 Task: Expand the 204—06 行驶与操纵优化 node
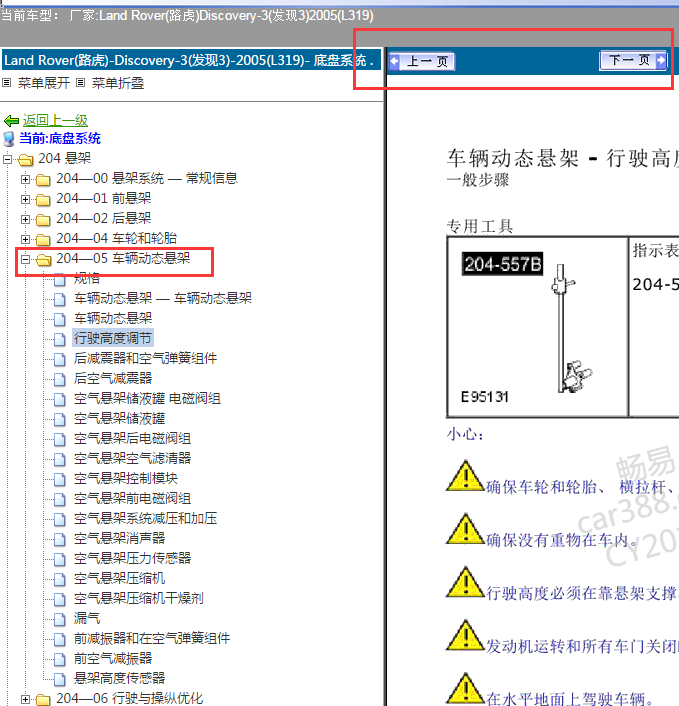tap(26, 699)
